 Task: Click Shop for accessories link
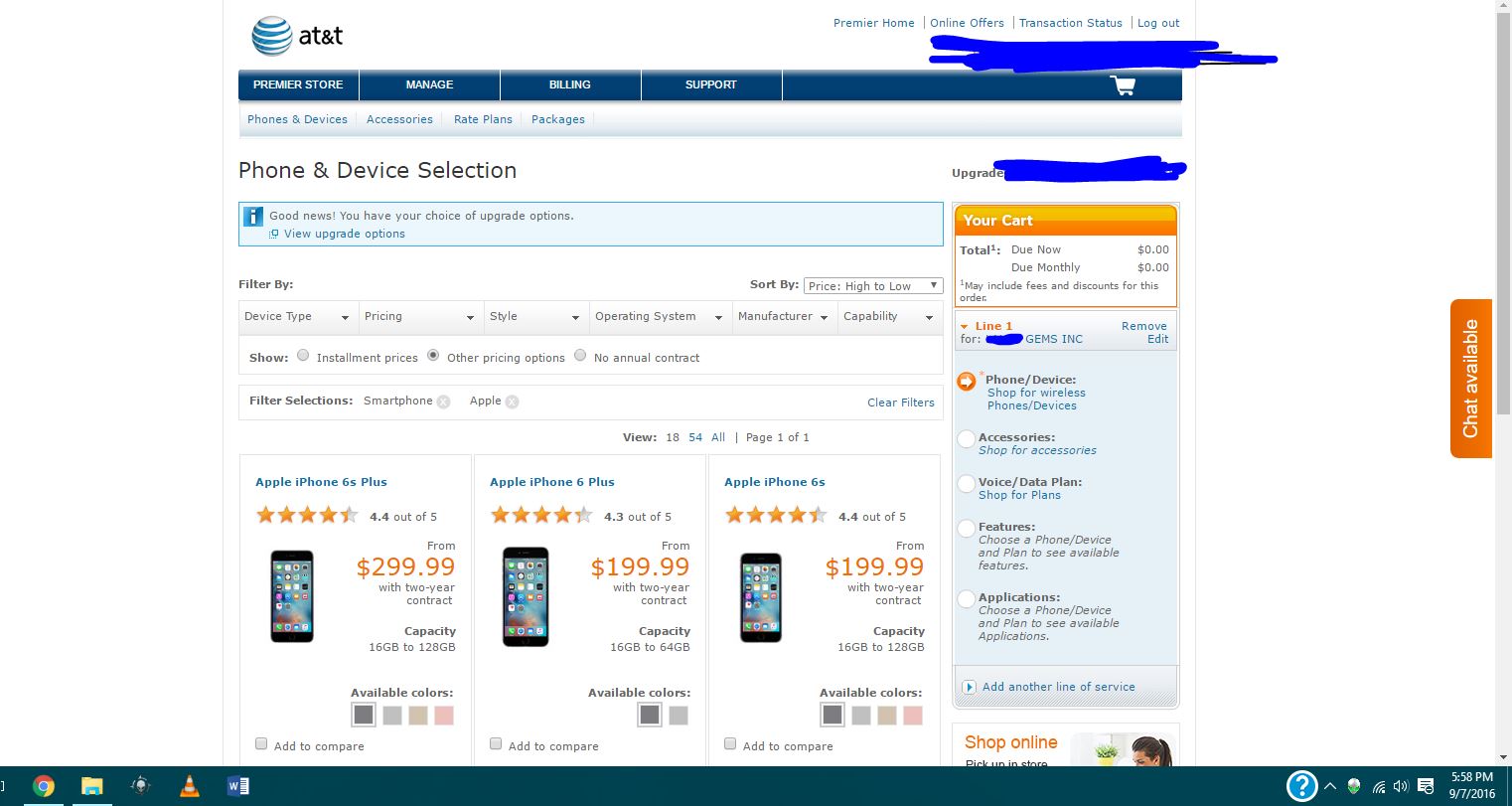1037,450
